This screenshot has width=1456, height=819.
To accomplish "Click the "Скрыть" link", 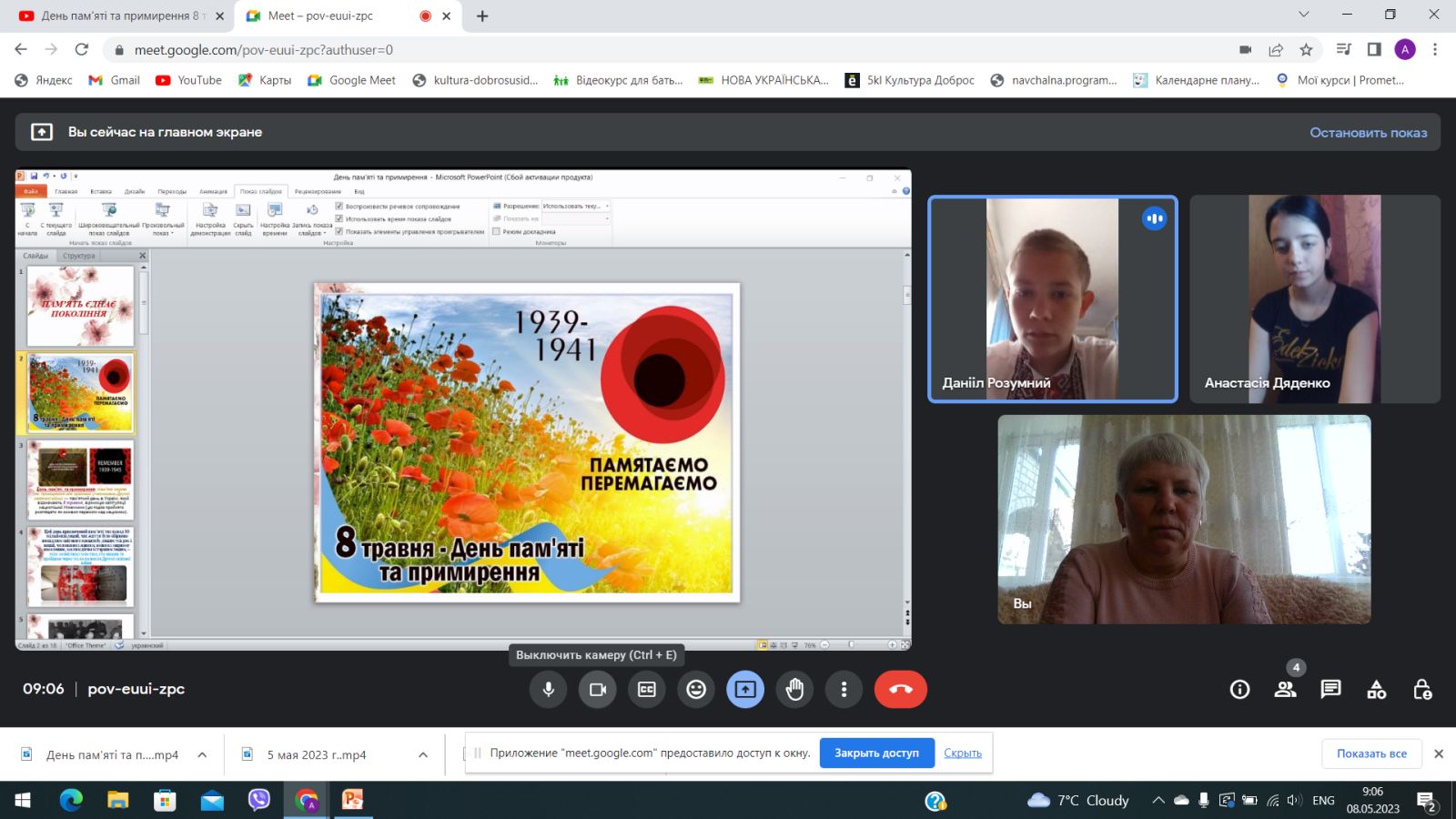I will tap(962, 753).
